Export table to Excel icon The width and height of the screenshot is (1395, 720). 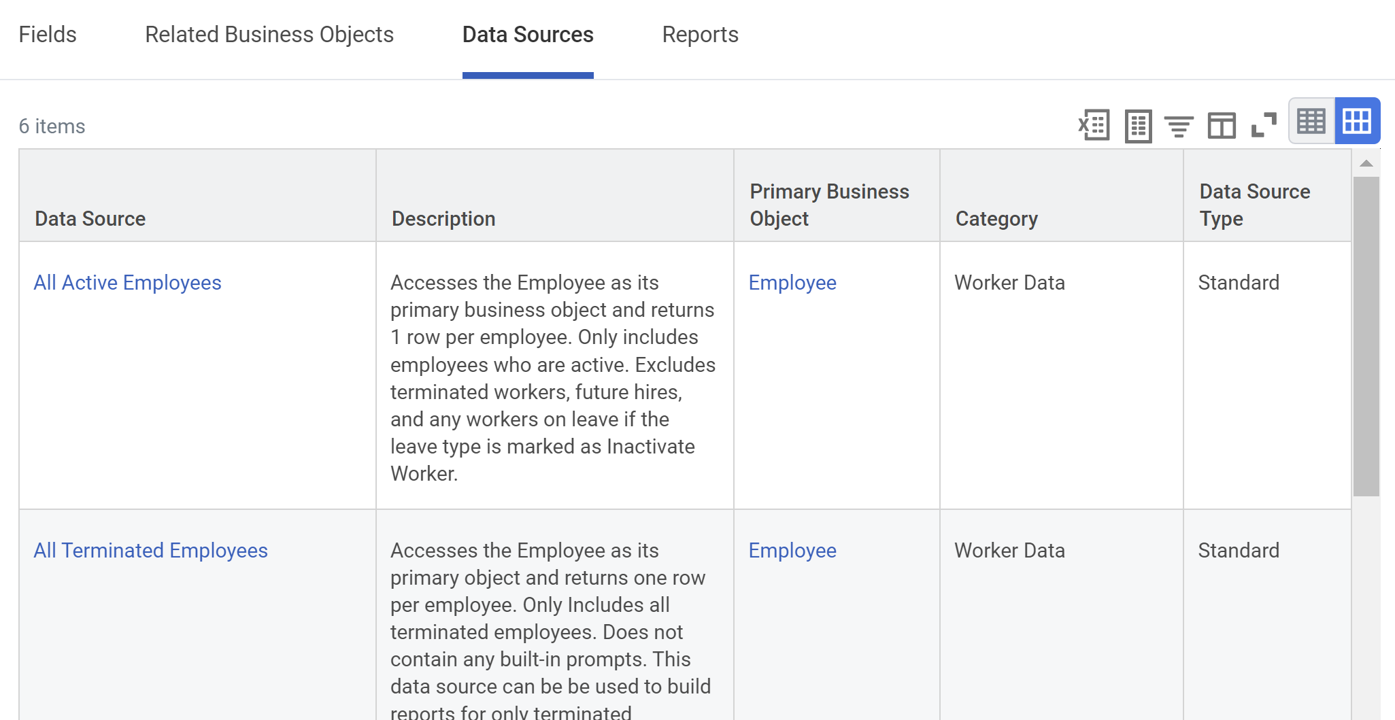[1094, 125]
